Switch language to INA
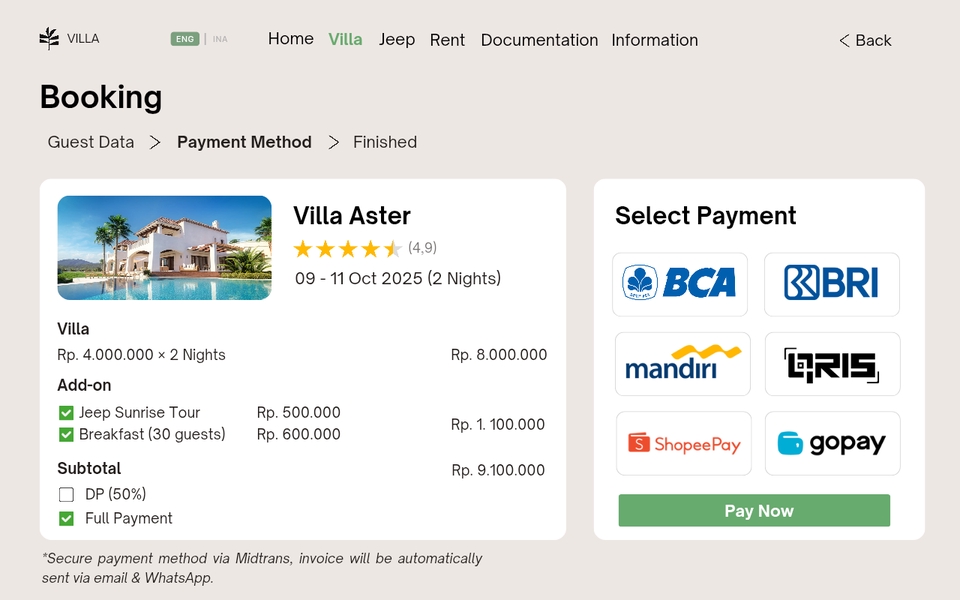This screenshot has width=960, height=600. click(x=220, y=40)
